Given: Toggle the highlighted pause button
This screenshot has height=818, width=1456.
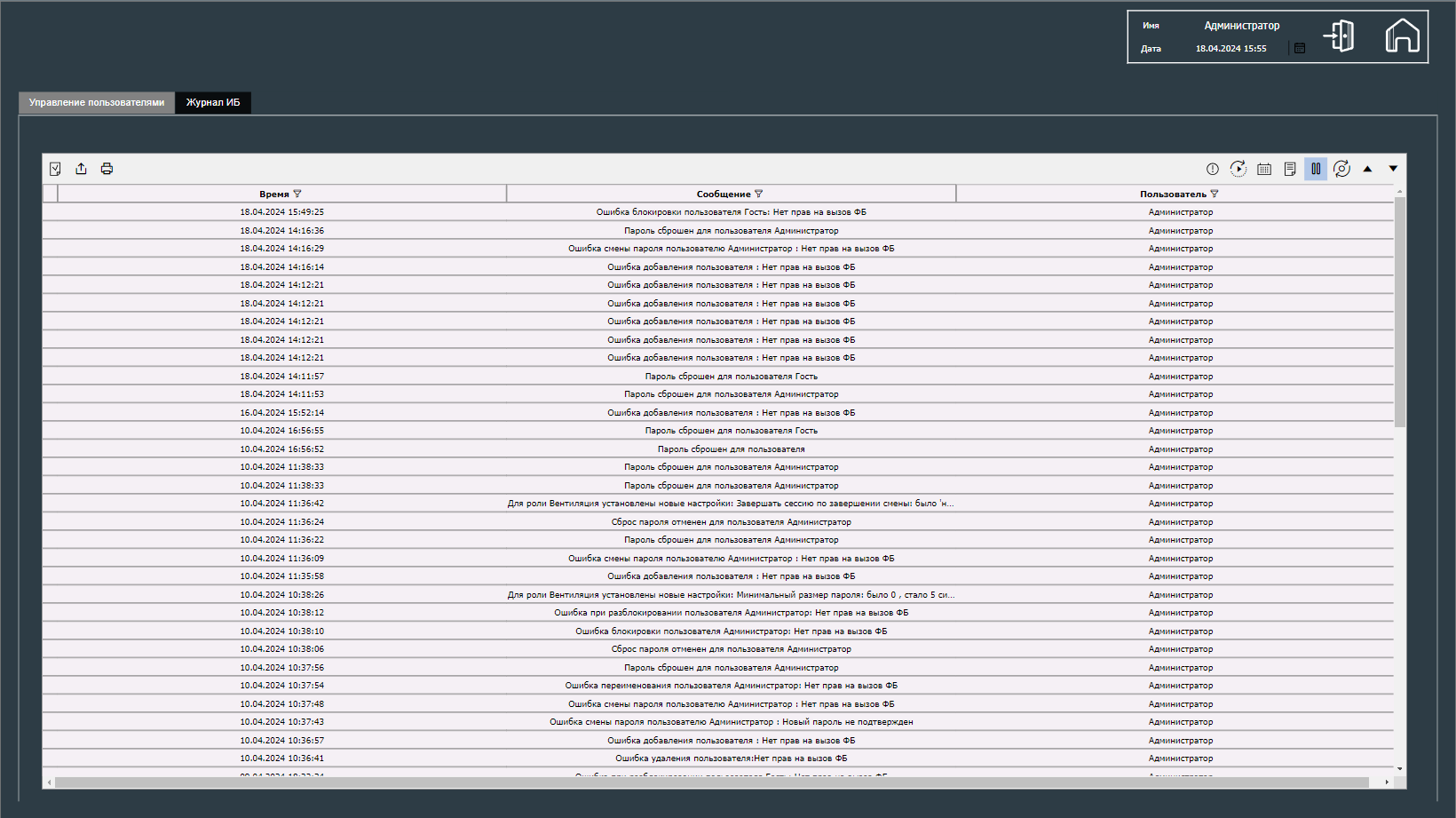Looking at the screenshot, I should click(1316, 169).
